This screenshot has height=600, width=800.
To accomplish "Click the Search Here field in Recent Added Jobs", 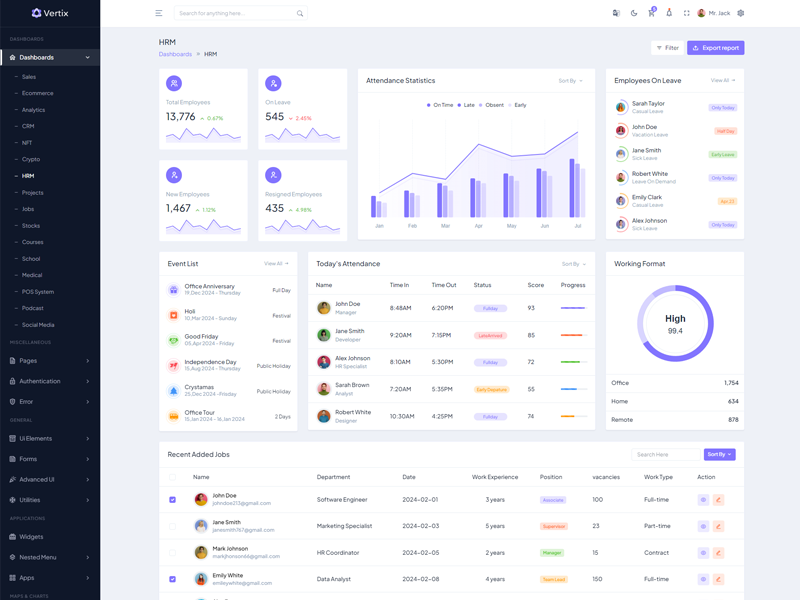I will coord(665,454).
